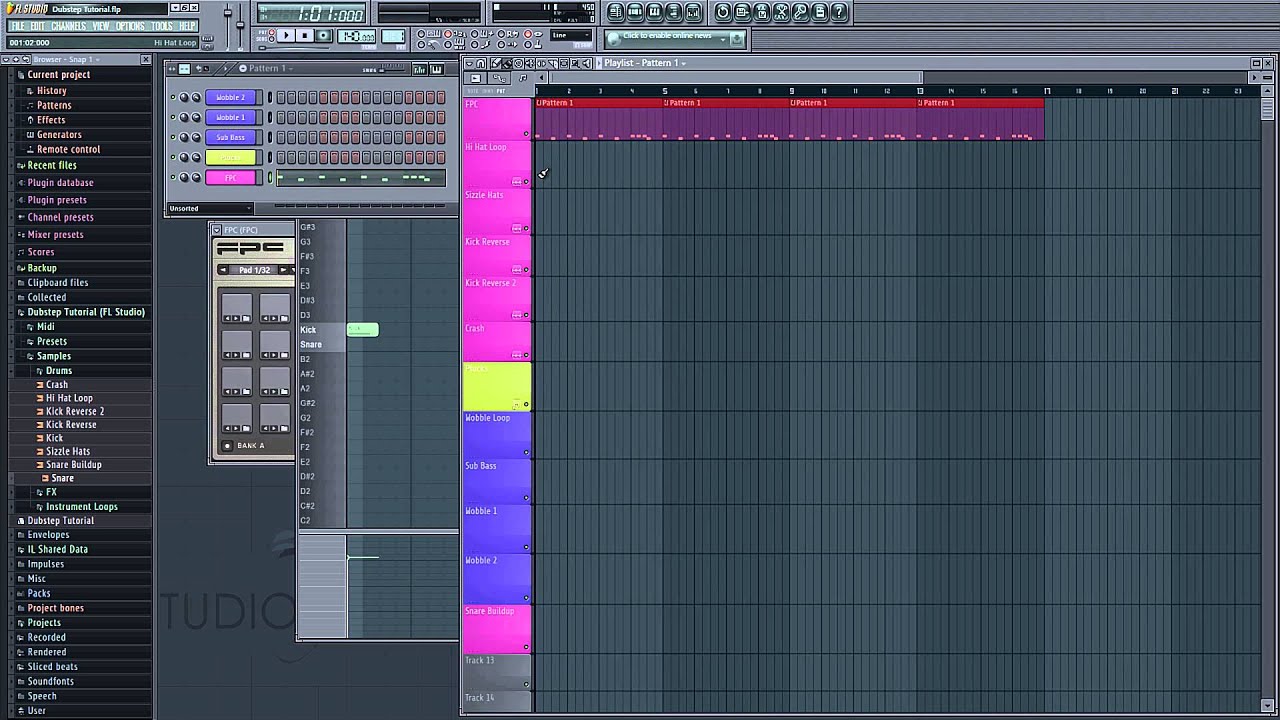This screenshot has width=1280, height=720.
Task: Toggle the Playlist snap magnet icon
Action: [x=481, y=64]
